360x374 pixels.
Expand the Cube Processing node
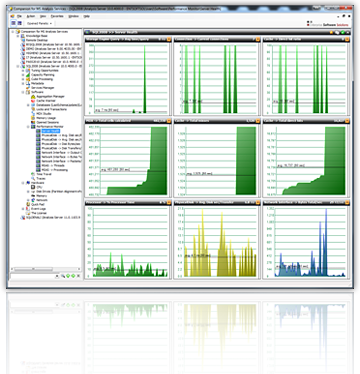coord(23,79)
